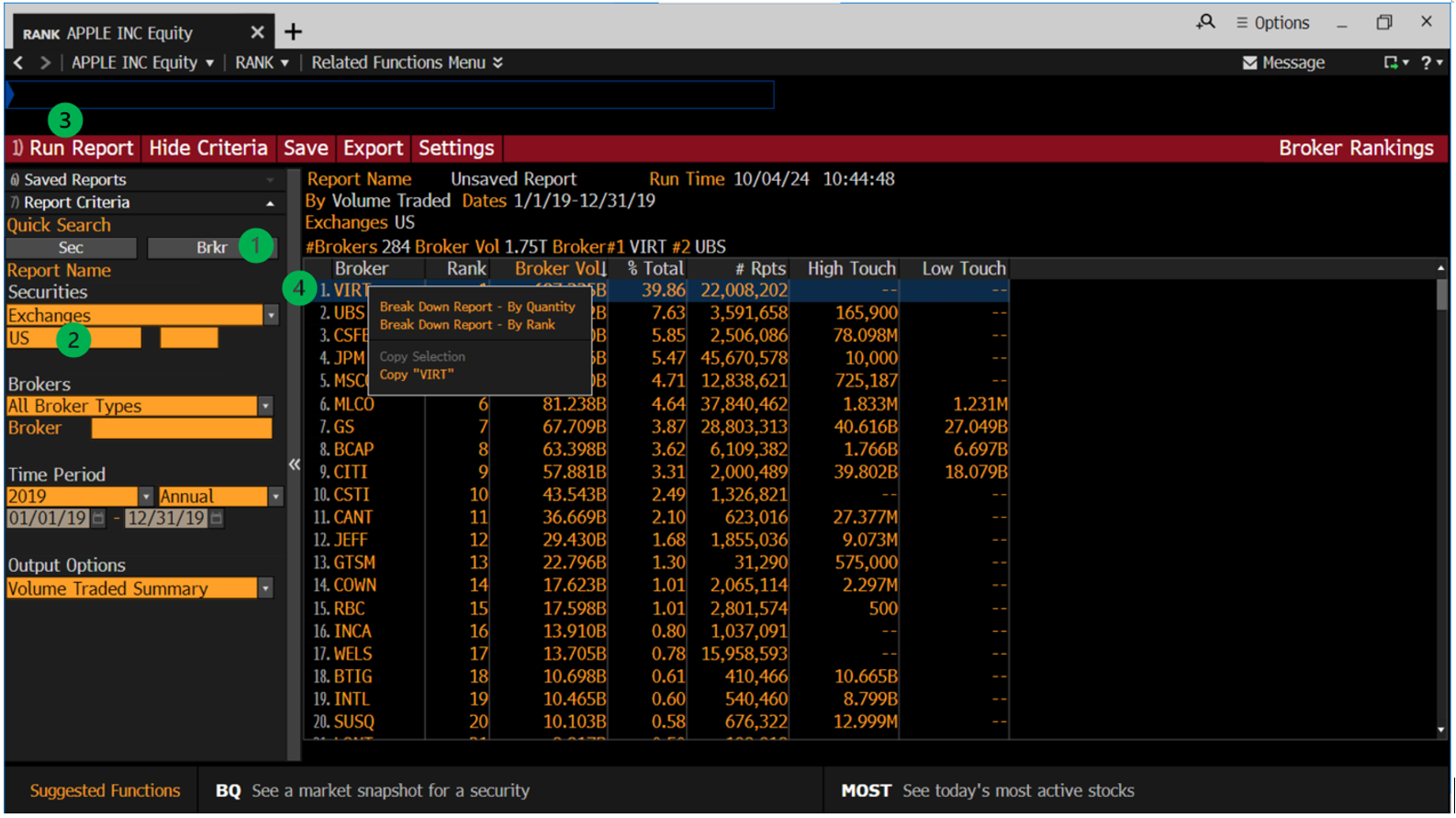Click the Export button

(x=373, y=148)
